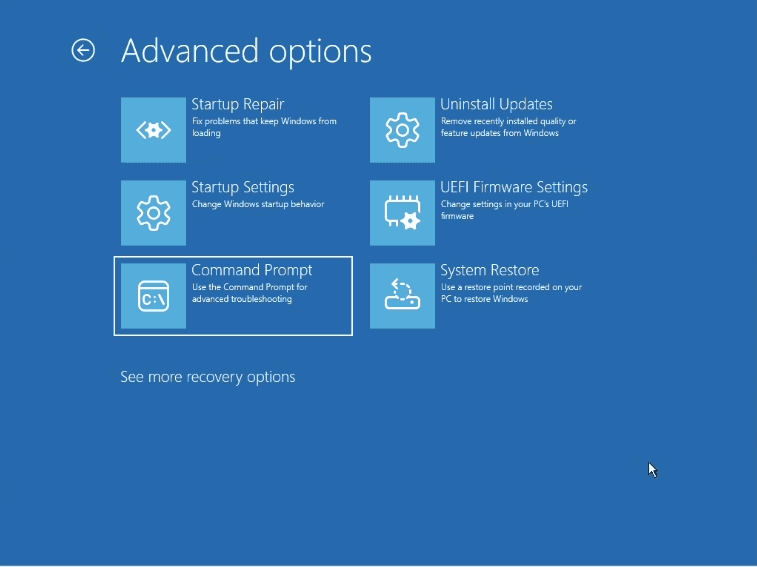Click 'Change Windows startup behavior' description
The image size is (757, 567).
pyautogui.click(x=258, y=204)
